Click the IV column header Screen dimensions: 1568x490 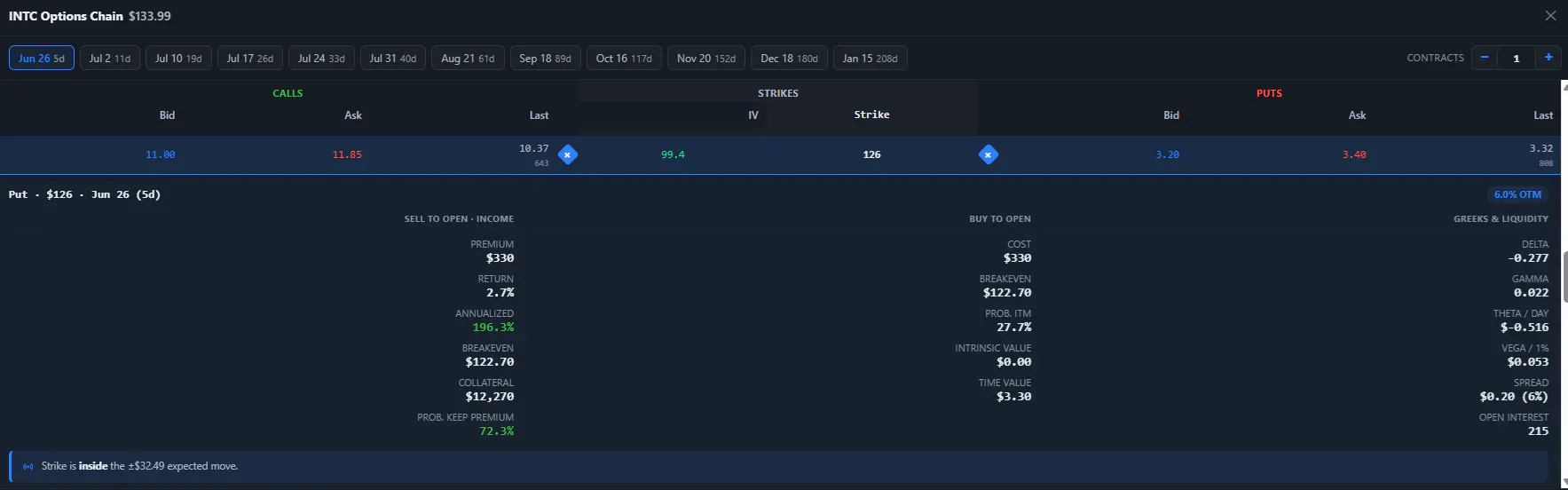click(x=753, y=115)
